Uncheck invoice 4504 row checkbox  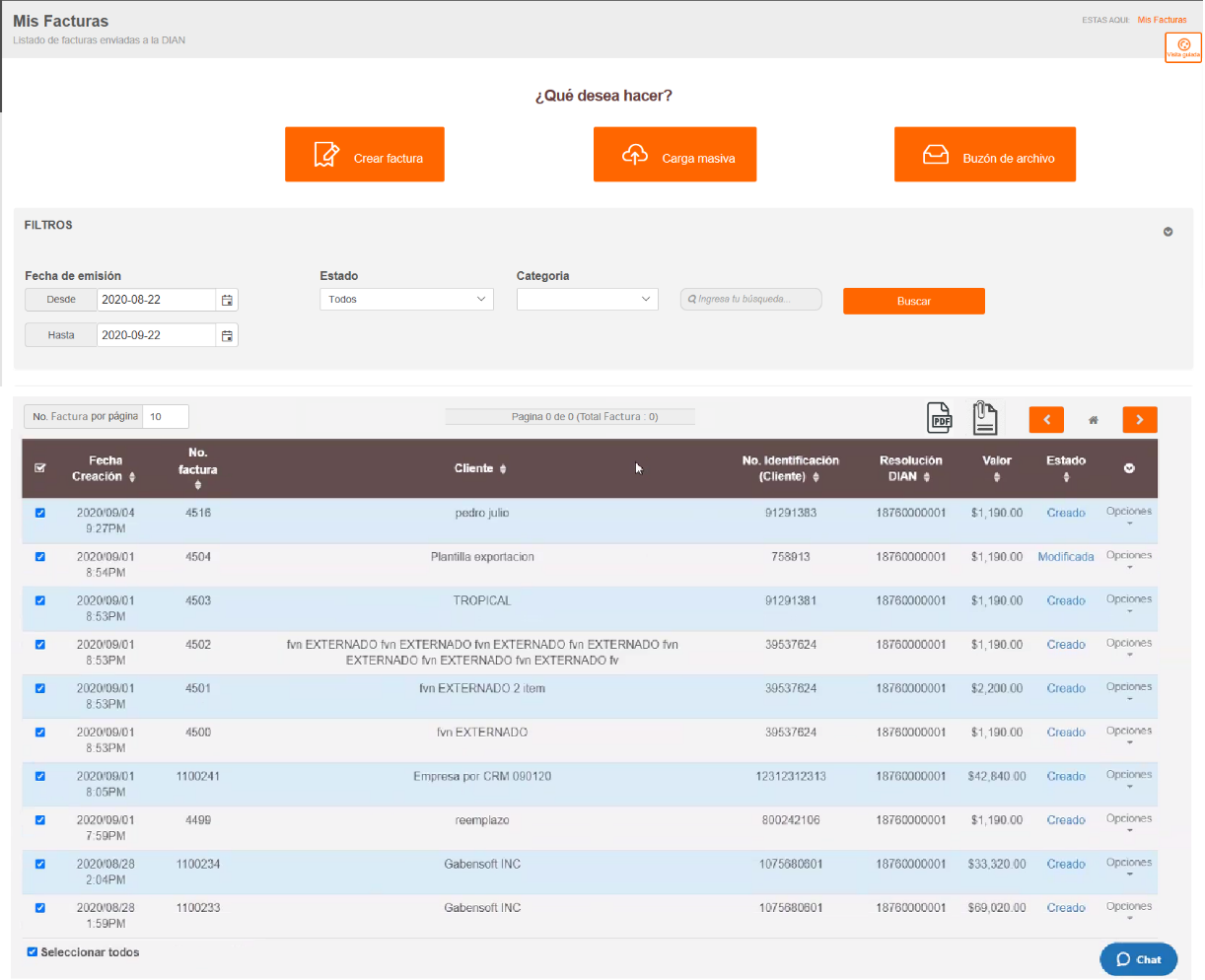pos(40,557)
